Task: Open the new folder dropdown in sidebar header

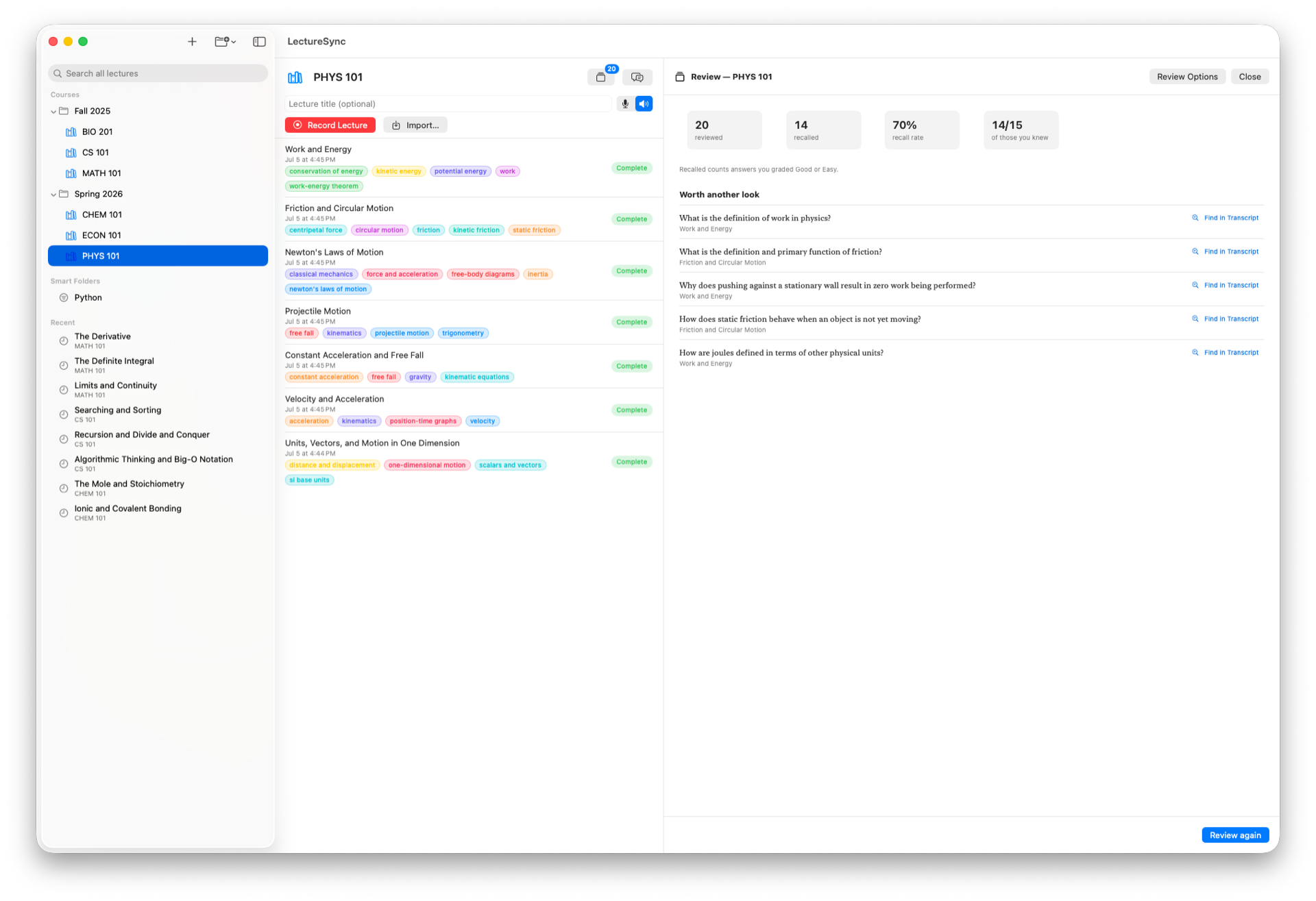Action: 225,42
